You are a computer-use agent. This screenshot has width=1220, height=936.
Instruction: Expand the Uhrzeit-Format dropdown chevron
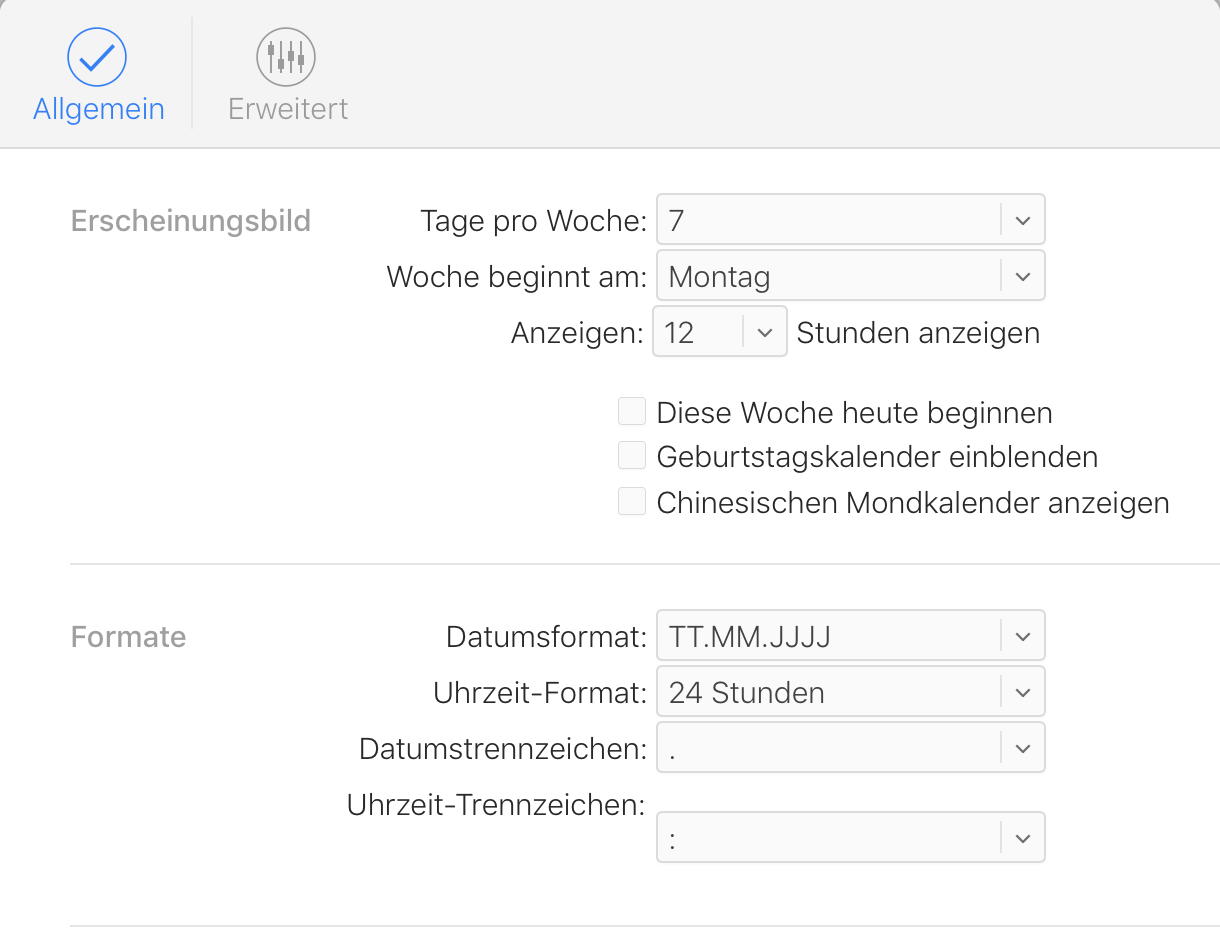click(x=1022, y=692)
